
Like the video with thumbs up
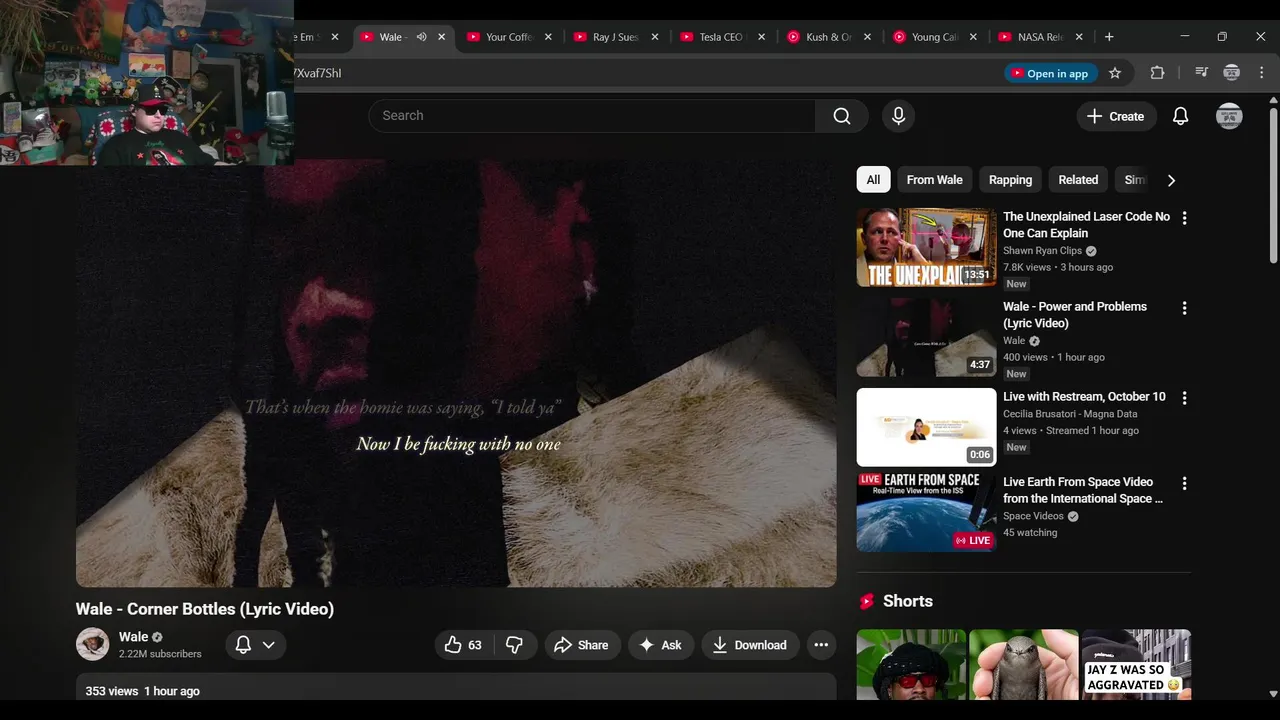tap(463, 645)
